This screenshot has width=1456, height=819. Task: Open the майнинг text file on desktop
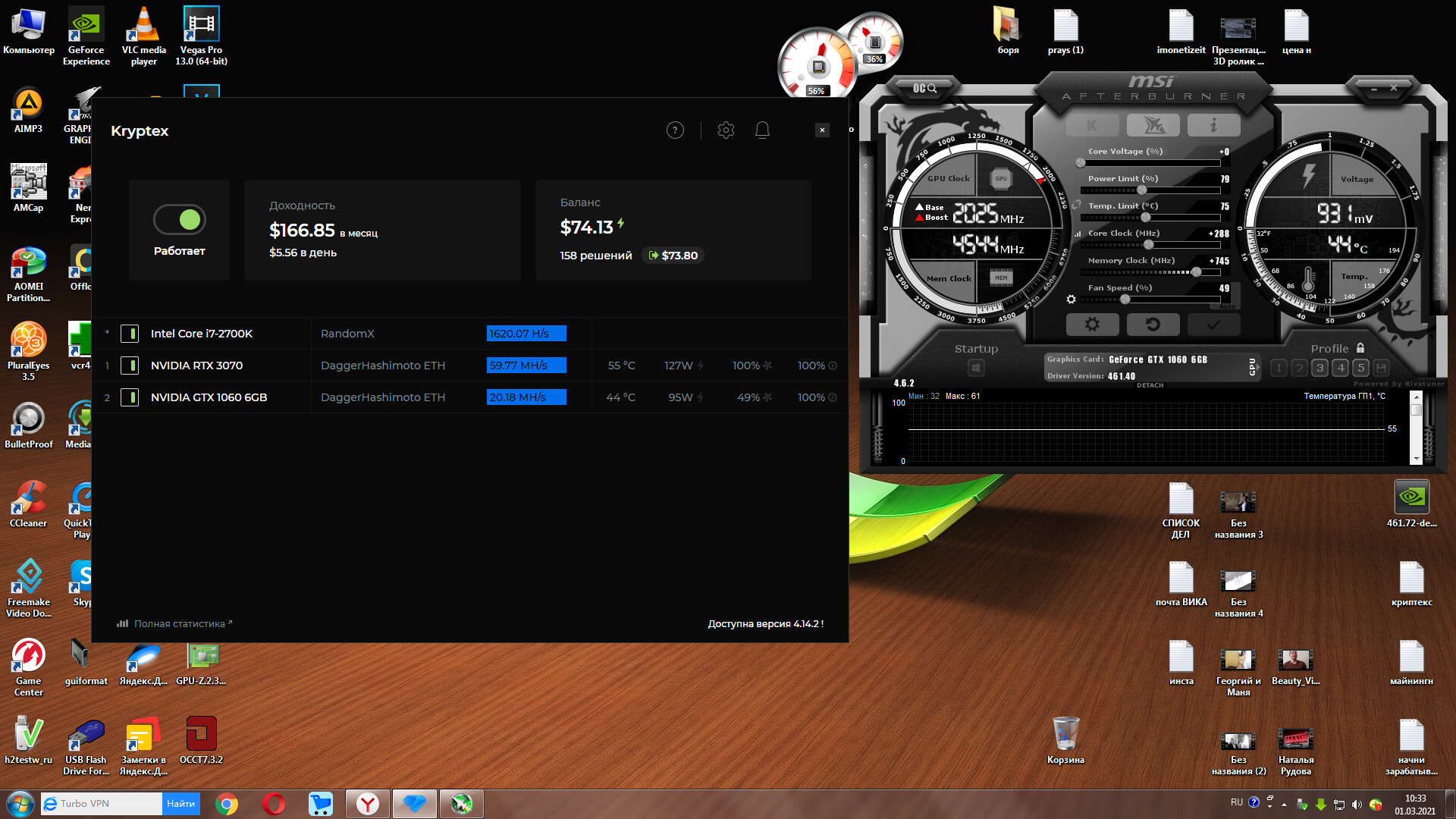click(1411, 661)
